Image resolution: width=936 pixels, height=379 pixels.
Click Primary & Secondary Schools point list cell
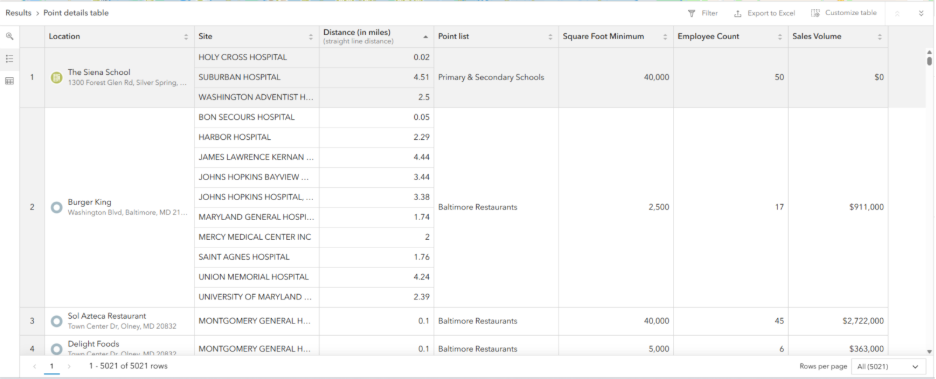click(496, 78)
